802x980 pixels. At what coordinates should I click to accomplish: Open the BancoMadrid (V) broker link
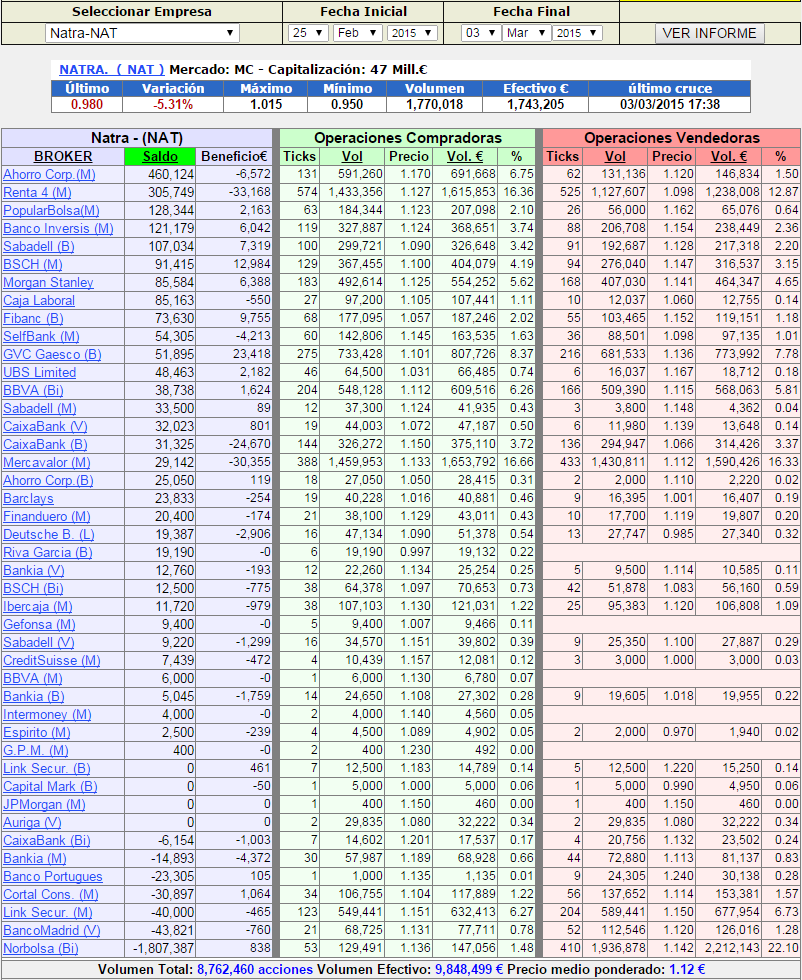pyautogui.click(x=52, y=931)
